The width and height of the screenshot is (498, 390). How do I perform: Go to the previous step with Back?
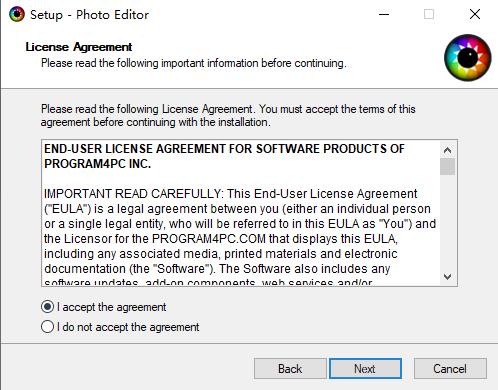tap(290, 369)
